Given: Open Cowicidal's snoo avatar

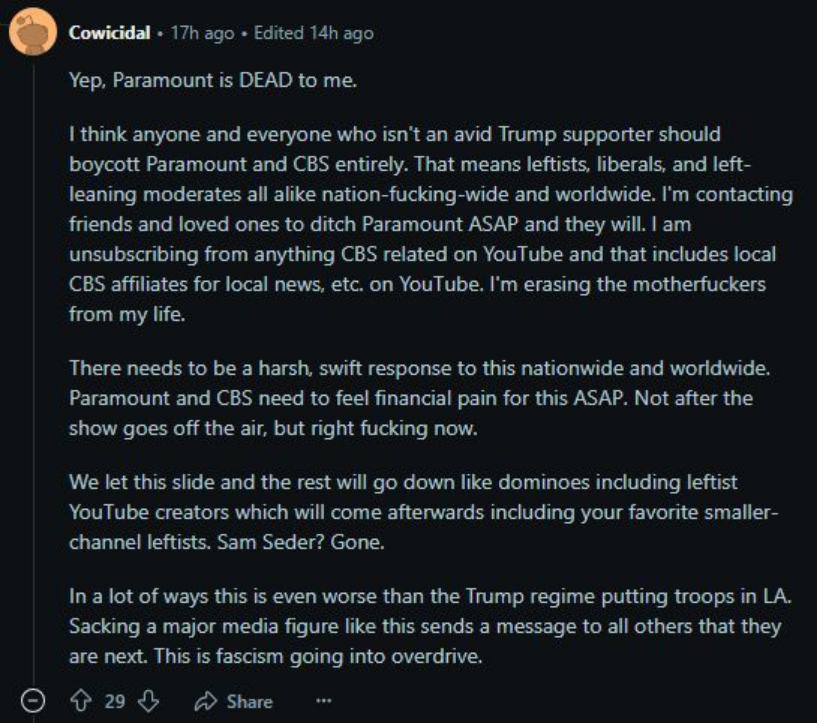Looking at the screenshot, I should 33,32.
